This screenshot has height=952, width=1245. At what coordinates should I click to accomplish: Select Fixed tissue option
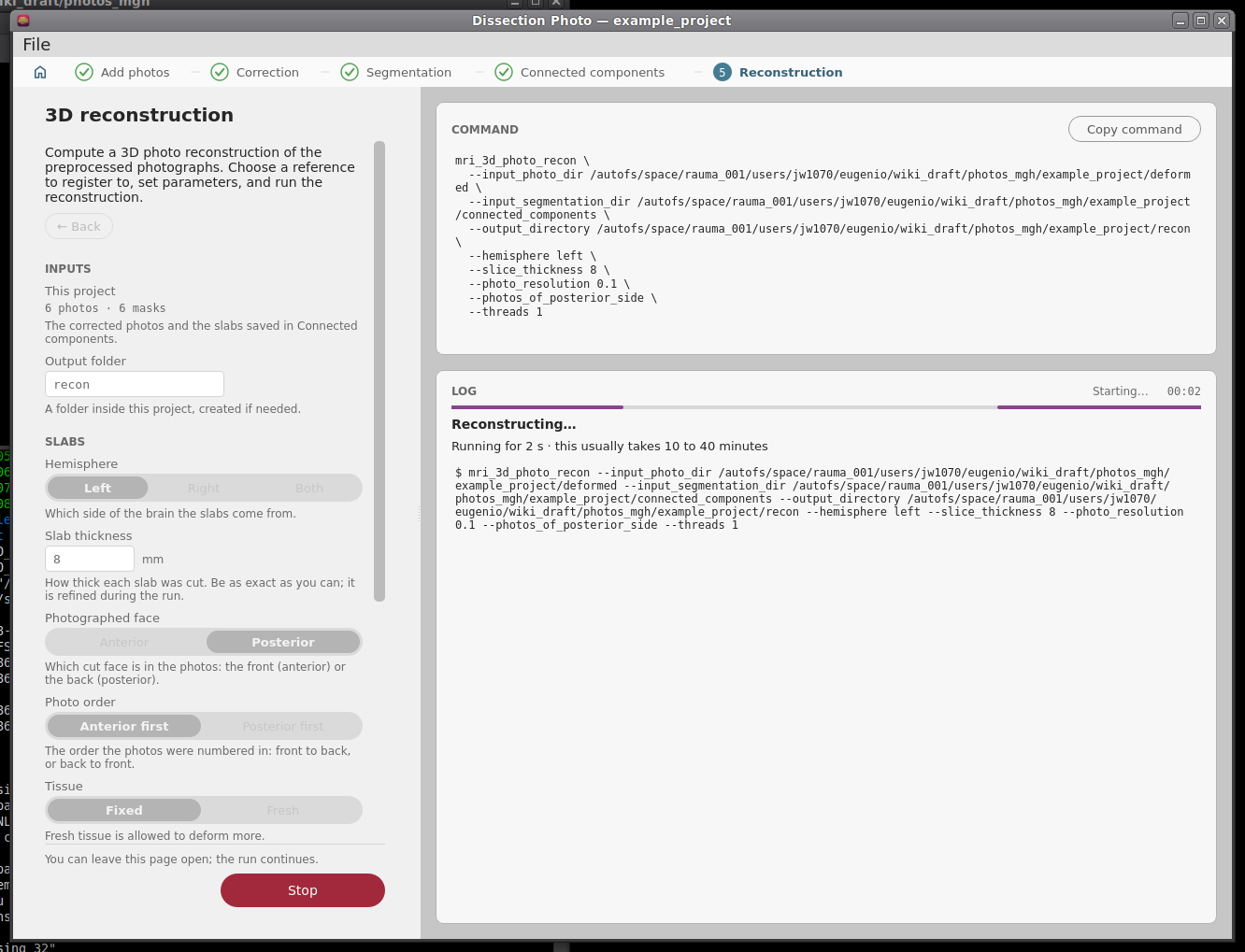[x=124, y=810]
